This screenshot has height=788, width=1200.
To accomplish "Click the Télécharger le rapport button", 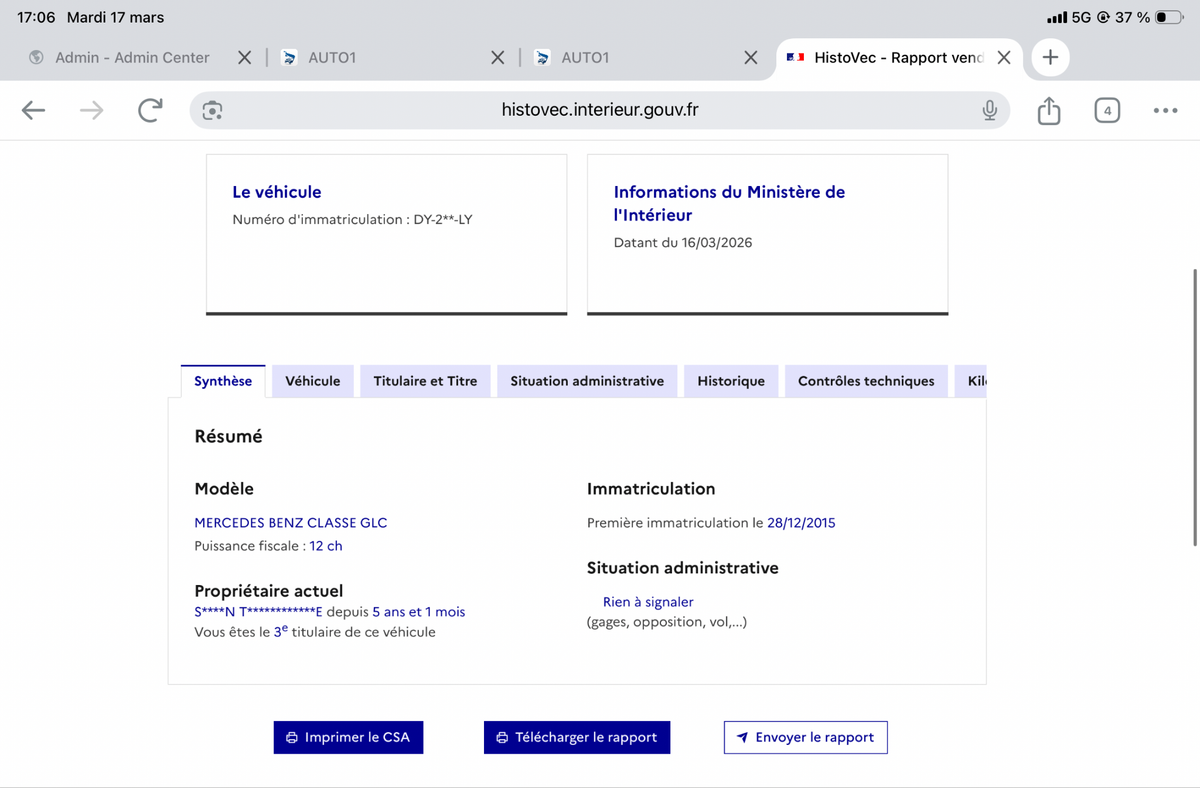I will point(577,737).
